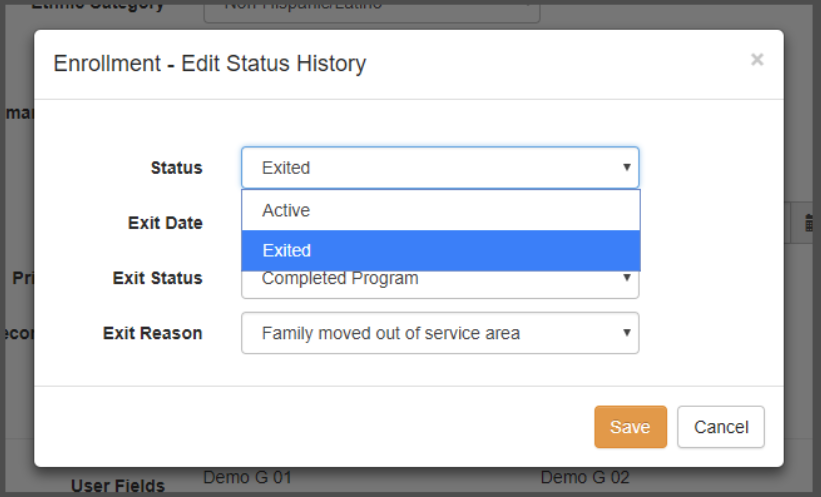Click the Exit Status label
The width and height of the screenshot is (821, 497).
pyautogui.click(x=157, y=278)
